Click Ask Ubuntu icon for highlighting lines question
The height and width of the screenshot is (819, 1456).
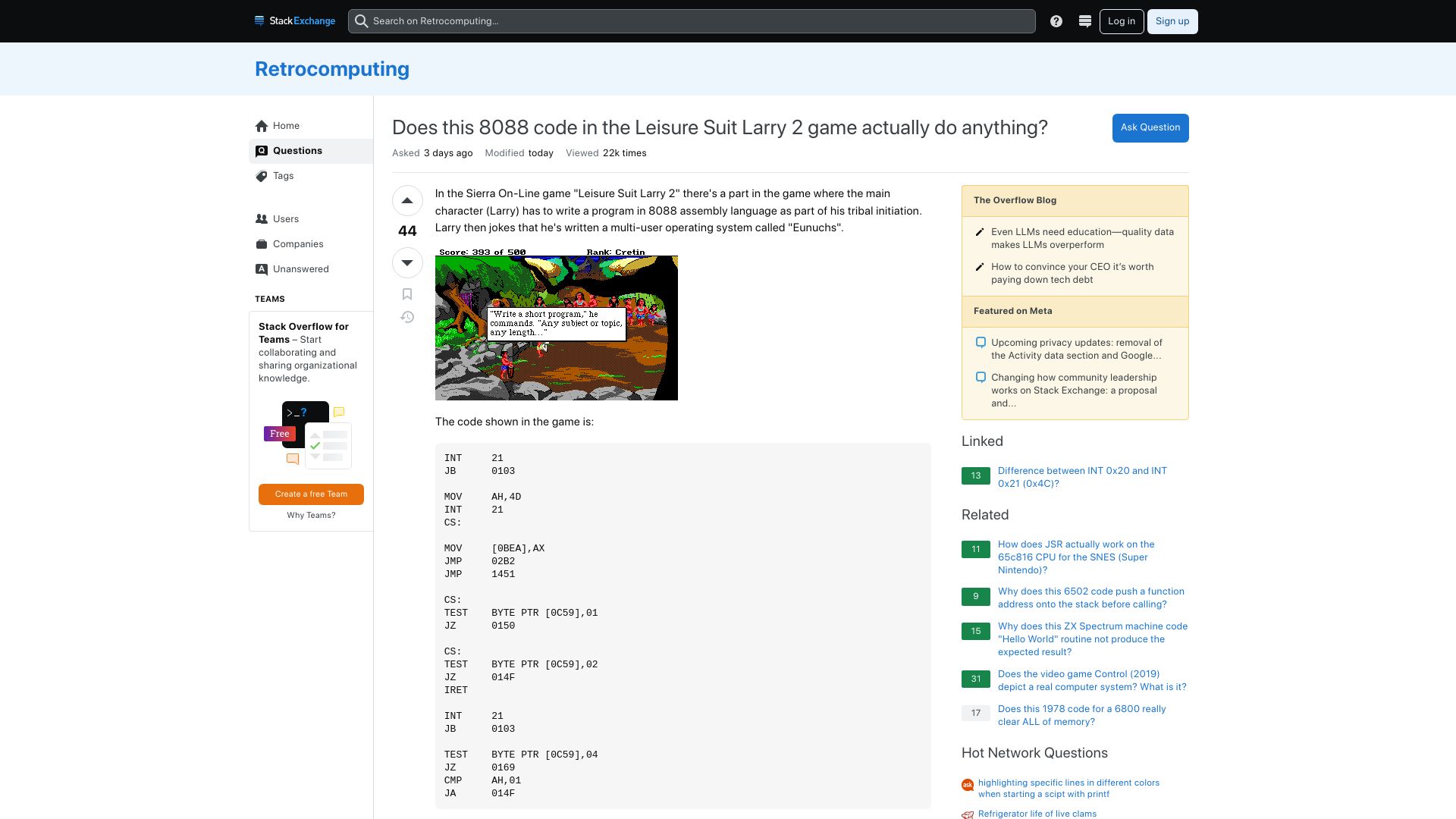968,786
